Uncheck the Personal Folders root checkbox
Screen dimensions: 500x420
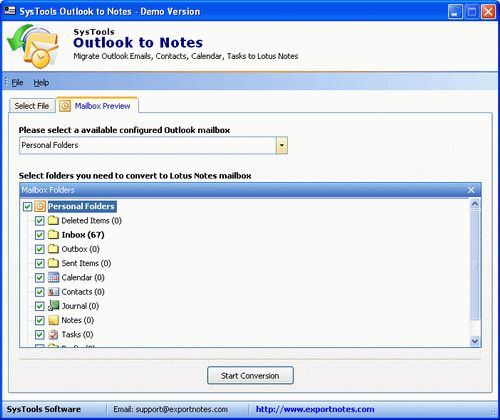pos(27,207)
